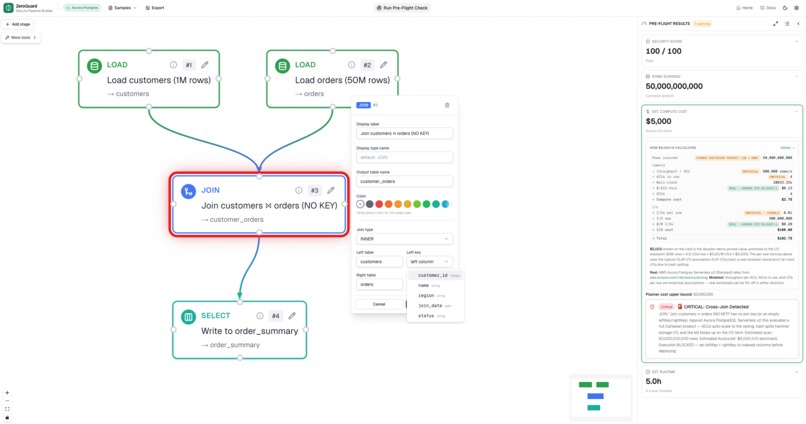Choose the red color swatch
The width and height of the screenshot is (806, 424).
click(x=379, y=204)
